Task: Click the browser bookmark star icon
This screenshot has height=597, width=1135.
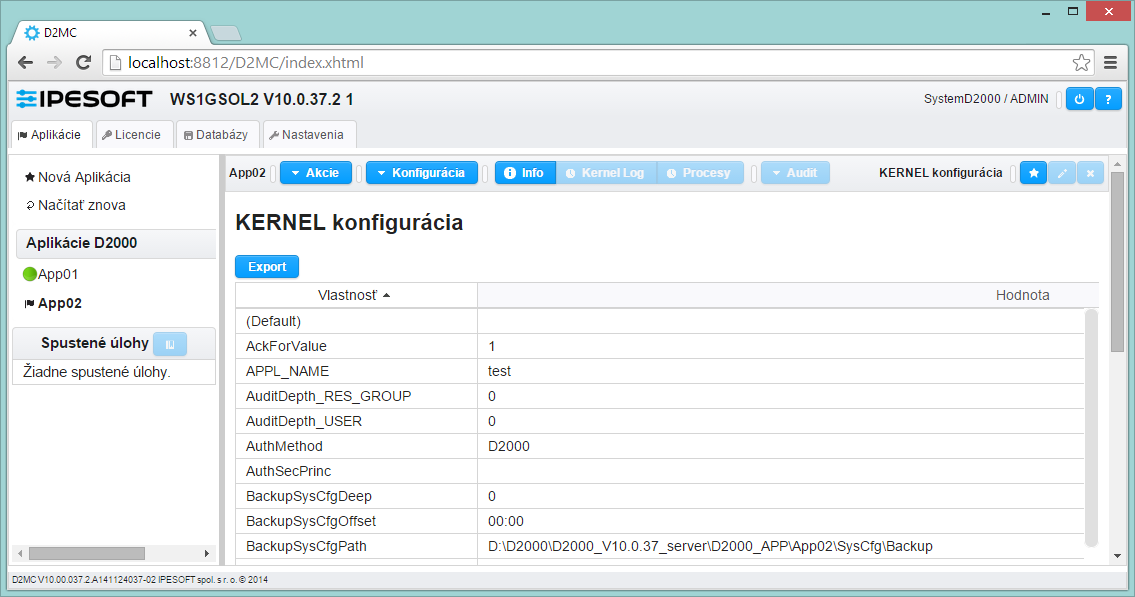Action: pyautogui.click(x=1081, y=62)
